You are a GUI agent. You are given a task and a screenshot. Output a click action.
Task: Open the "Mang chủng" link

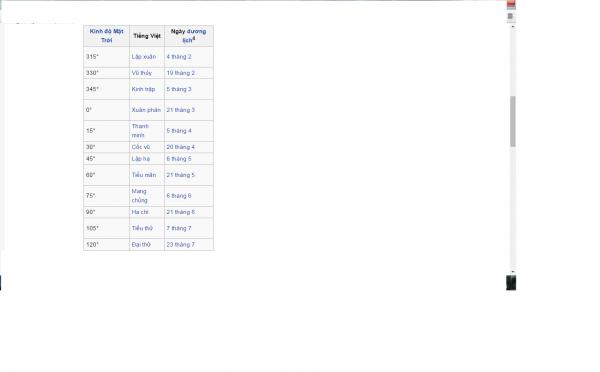[139, 196]
